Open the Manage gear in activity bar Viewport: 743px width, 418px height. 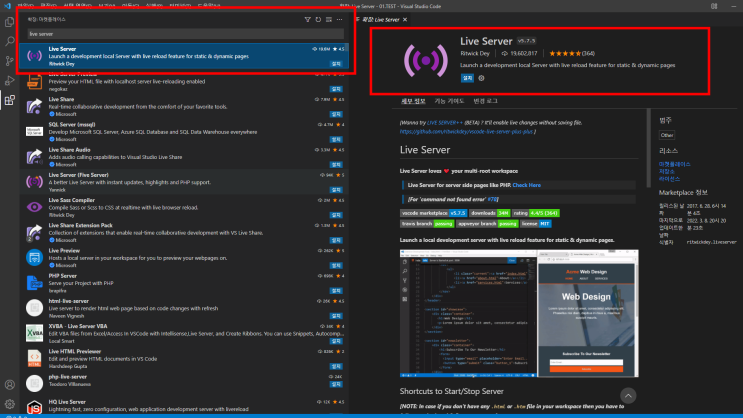tap(9, 404)
